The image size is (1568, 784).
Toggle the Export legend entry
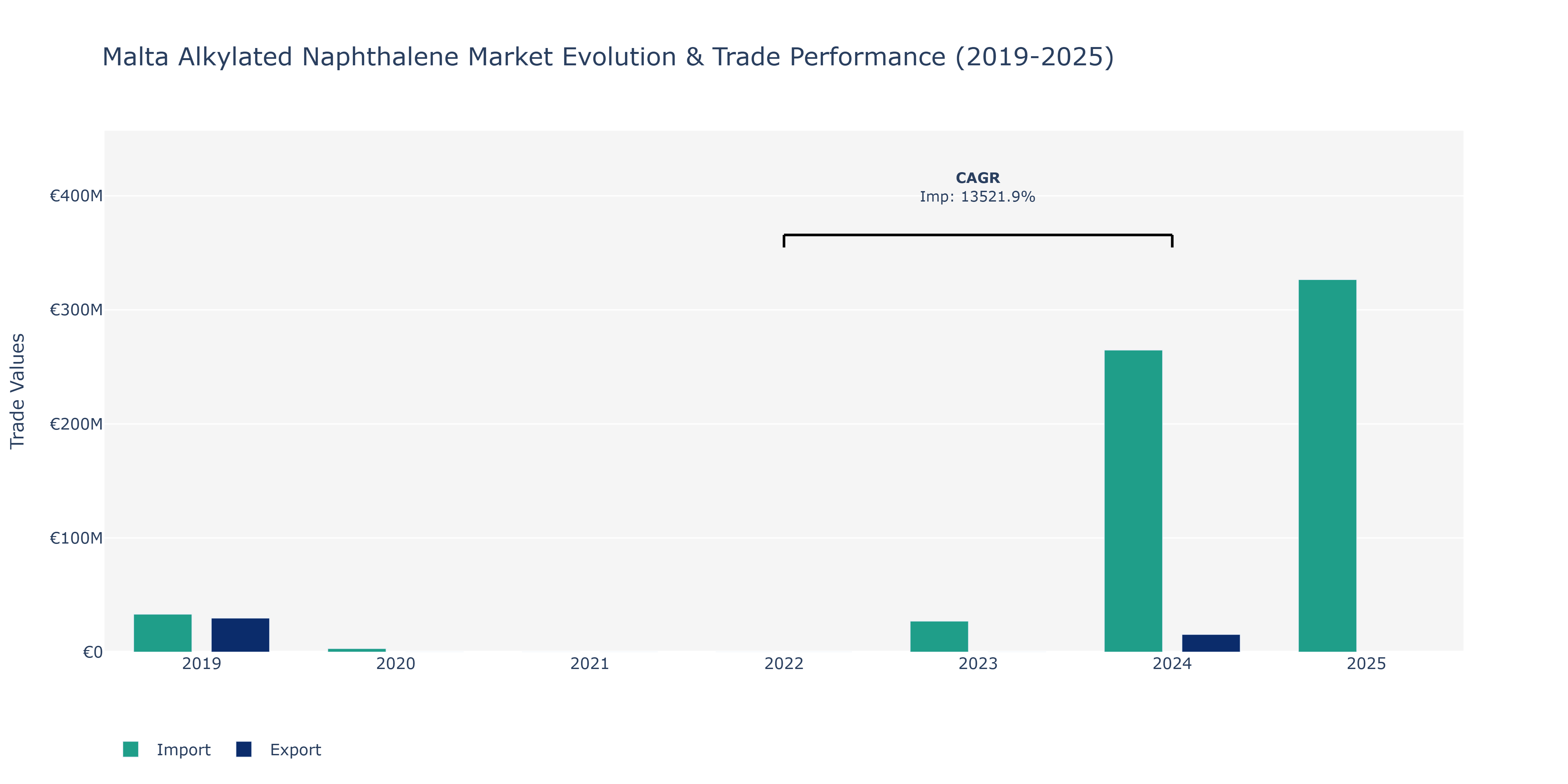(x=279, y=749)
